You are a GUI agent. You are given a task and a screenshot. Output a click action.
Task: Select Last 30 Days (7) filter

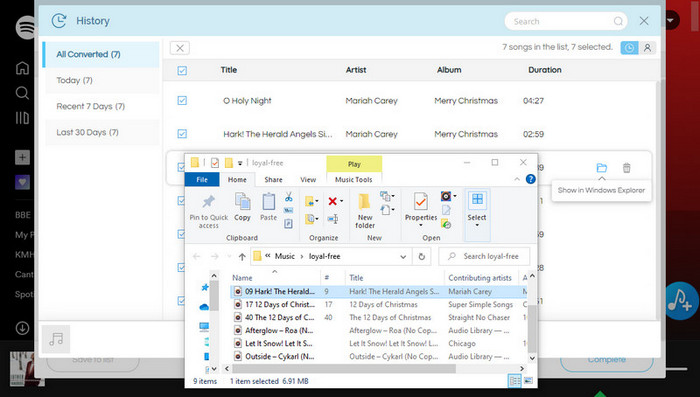pos(102,132)
